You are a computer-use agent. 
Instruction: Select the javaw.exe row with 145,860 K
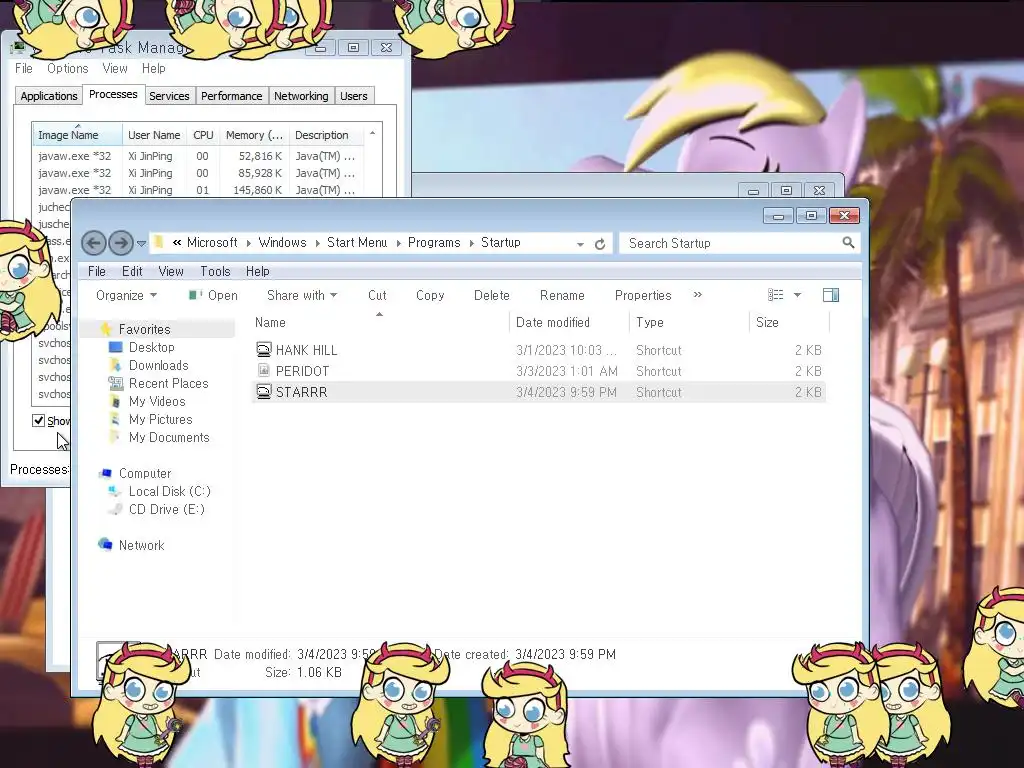pyautogui.click(x=198, y=190)
